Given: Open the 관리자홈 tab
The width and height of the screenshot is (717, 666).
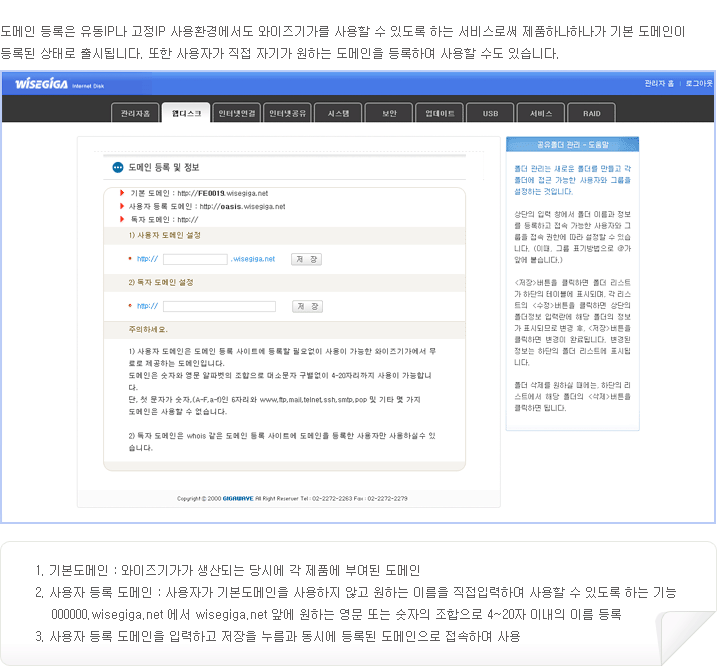Looking at the screenshot, I should tap(135, 113).
